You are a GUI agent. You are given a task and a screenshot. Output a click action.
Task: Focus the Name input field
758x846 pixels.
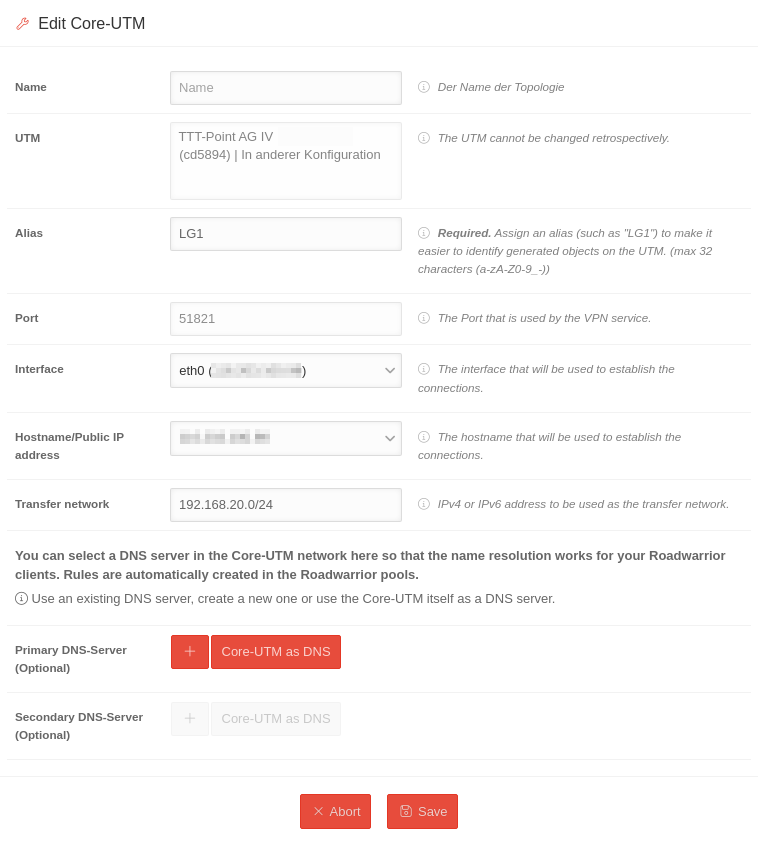(x=285, y=88)
